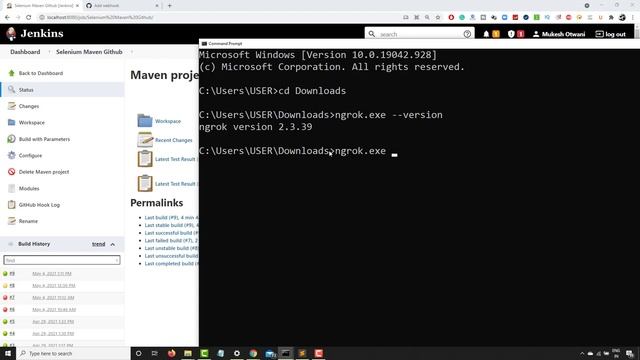This screenshot has height=360, width=640.
Task: Click the Command Prompt taskbar icon
Action: coord(286,353)
